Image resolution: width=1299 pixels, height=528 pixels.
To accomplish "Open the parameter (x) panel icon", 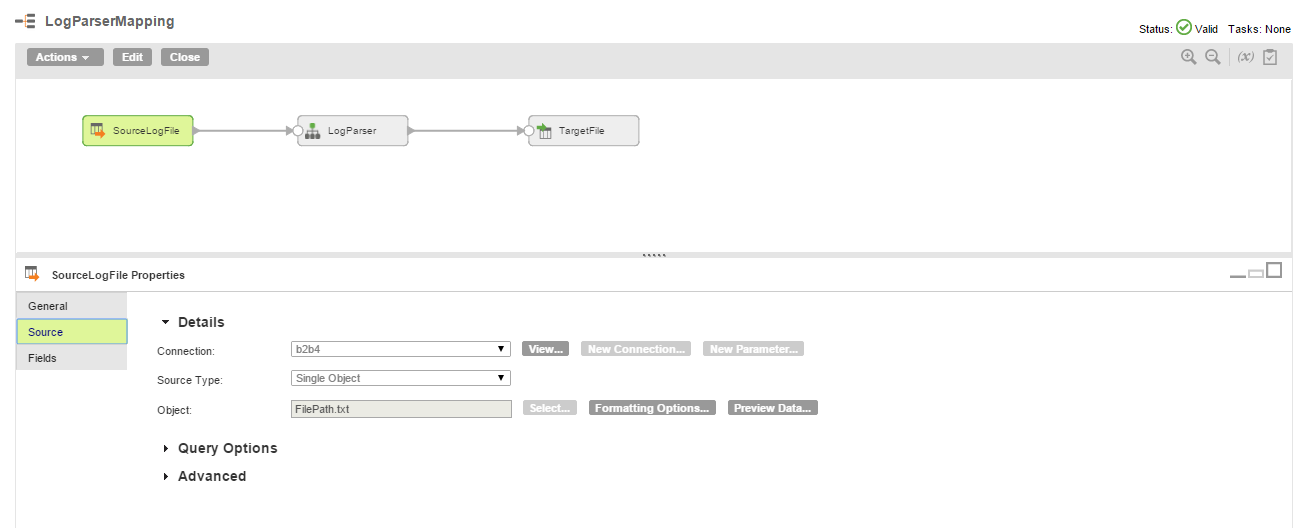I will tap(1246, 57).
